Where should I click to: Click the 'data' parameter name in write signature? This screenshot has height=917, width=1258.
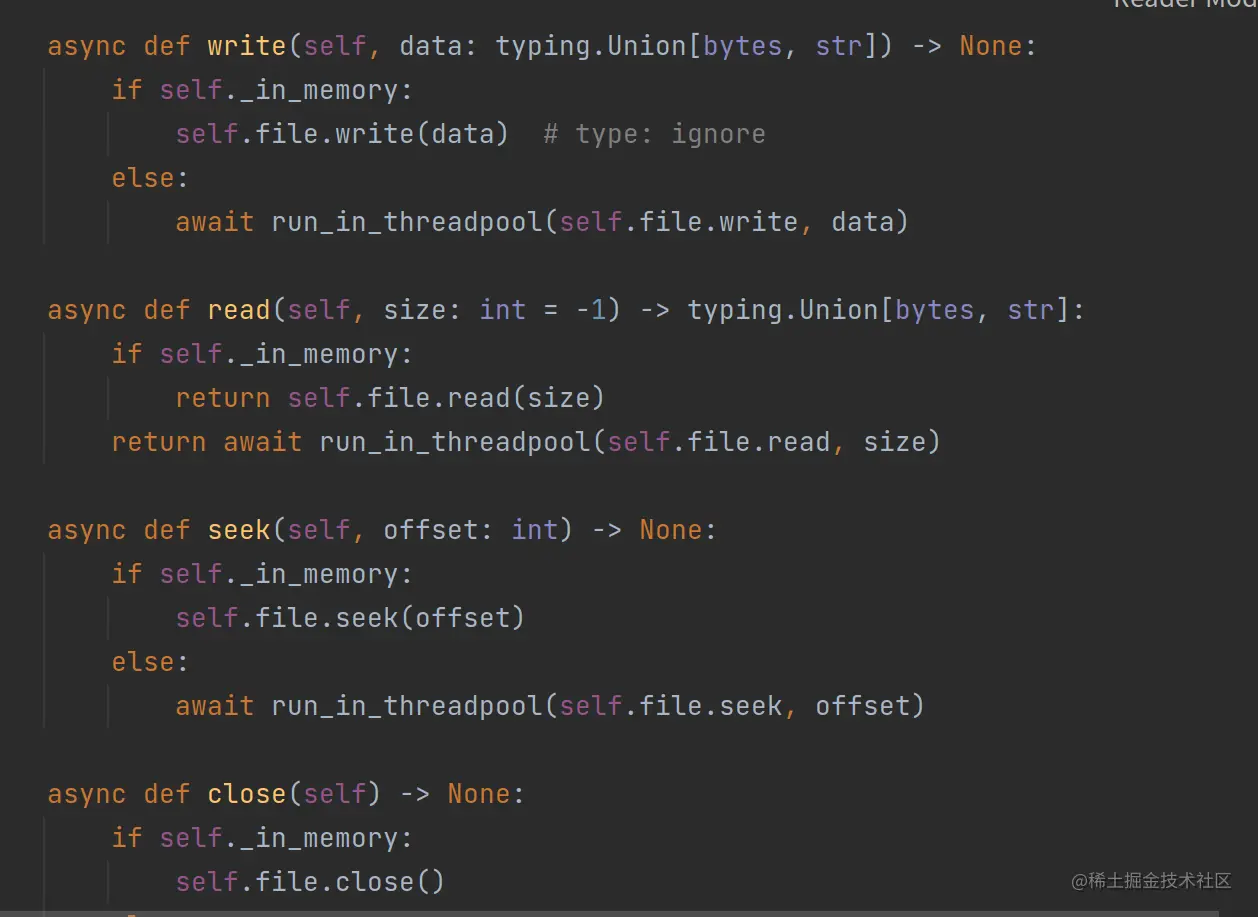tap(431, 46)
